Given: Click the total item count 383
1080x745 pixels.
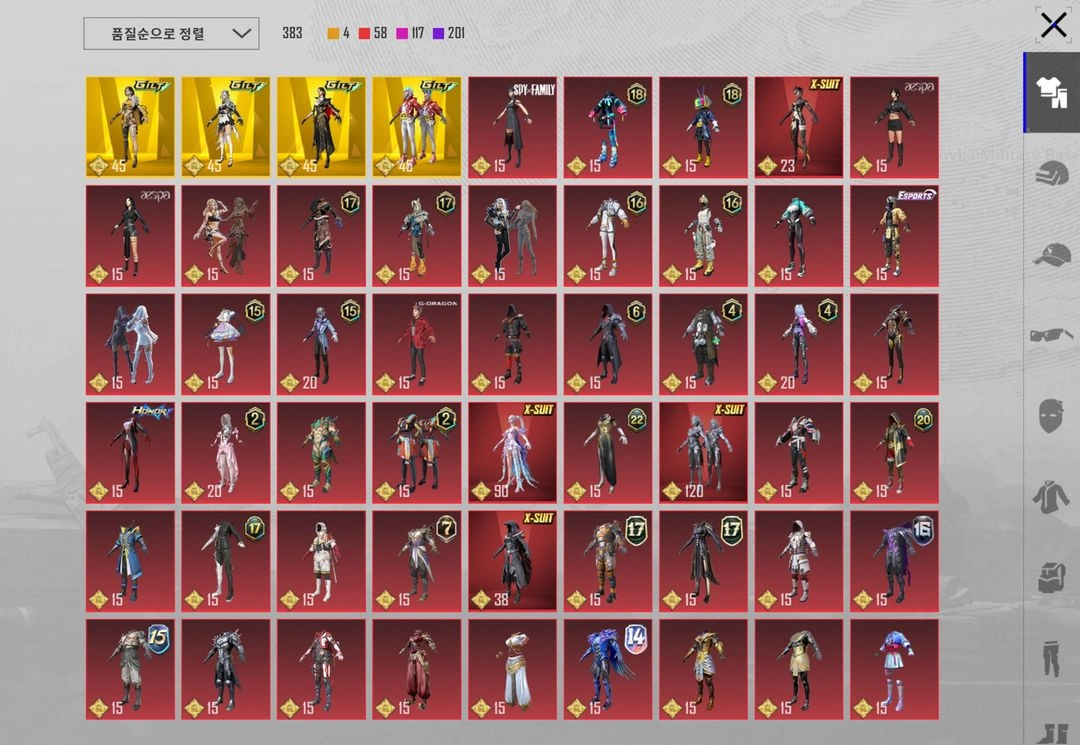Looking at the screenshot, I should coord(292,33).
